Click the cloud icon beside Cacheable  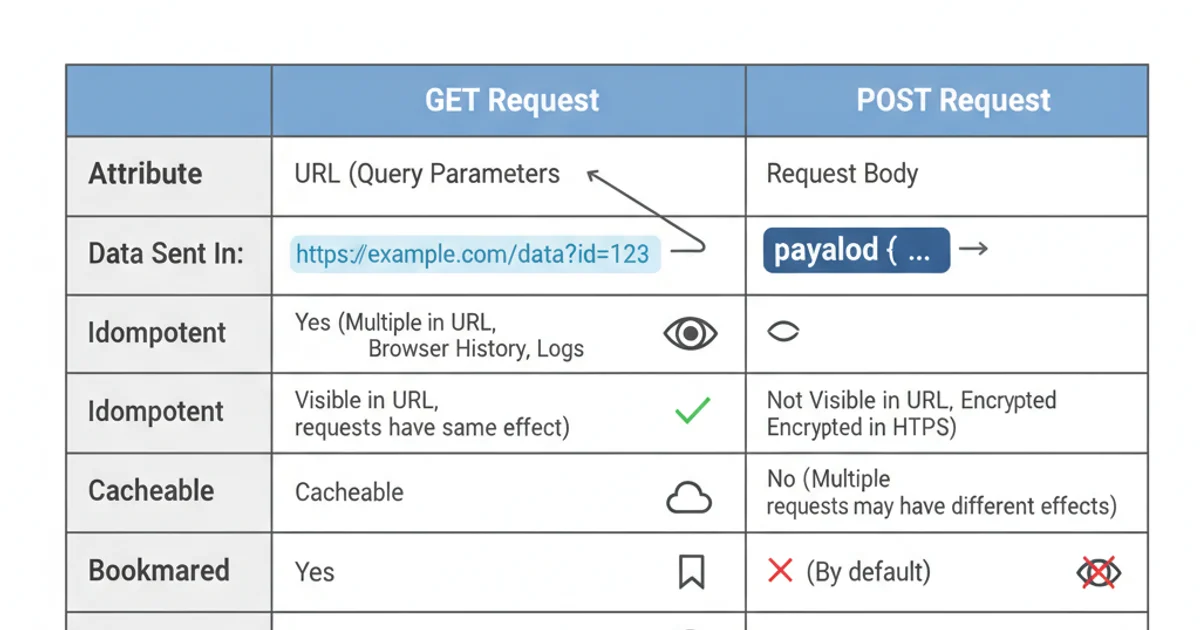pyautogui.click(x=689, y=497)
